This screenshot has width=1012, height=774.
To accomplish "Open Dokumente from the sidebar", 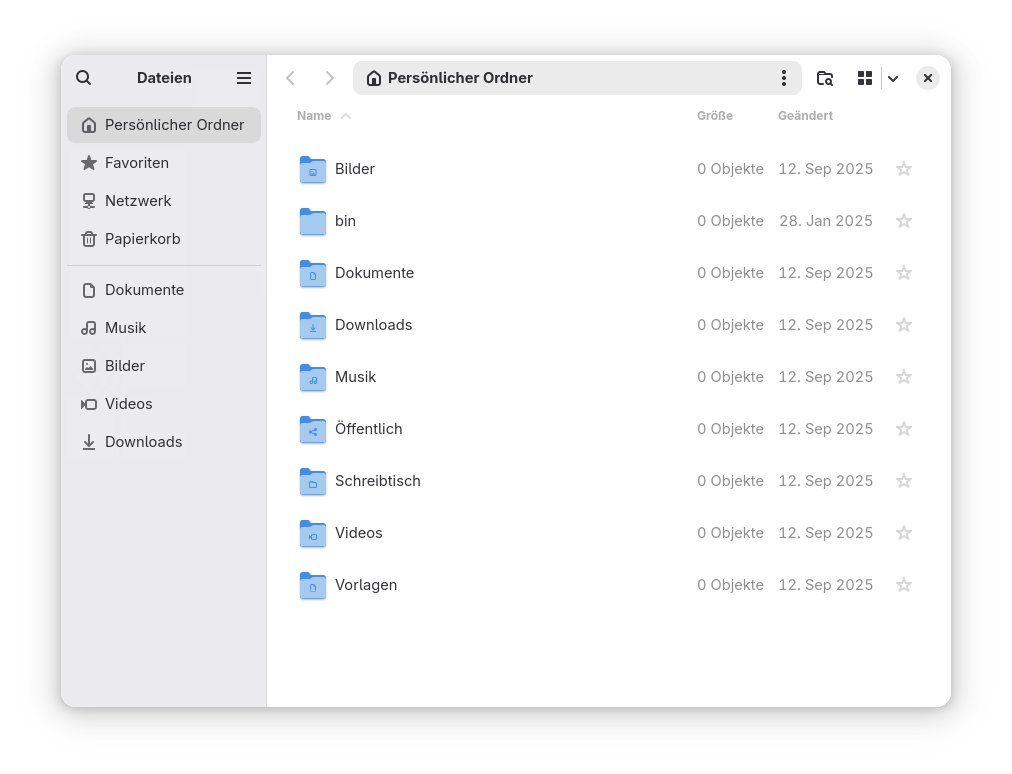I will click(x=144, y=289).
